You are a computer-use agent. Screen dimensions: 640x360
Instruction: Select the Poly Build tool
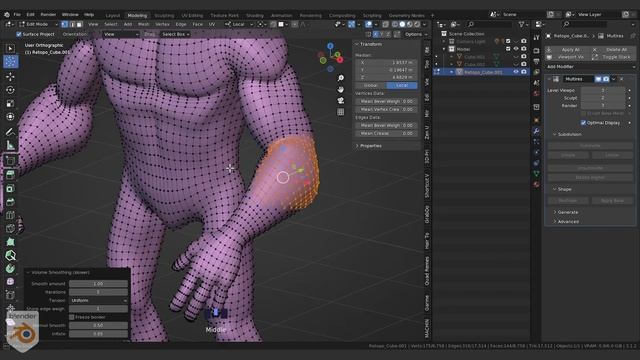point(11,242)
